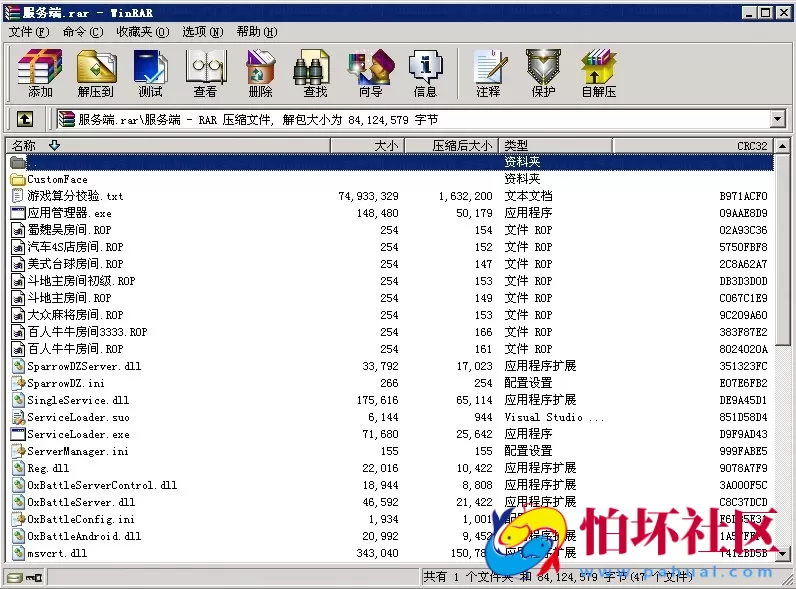Click the packed size value 1,632,200
This screenshot has height=589, width=796.
466,197
